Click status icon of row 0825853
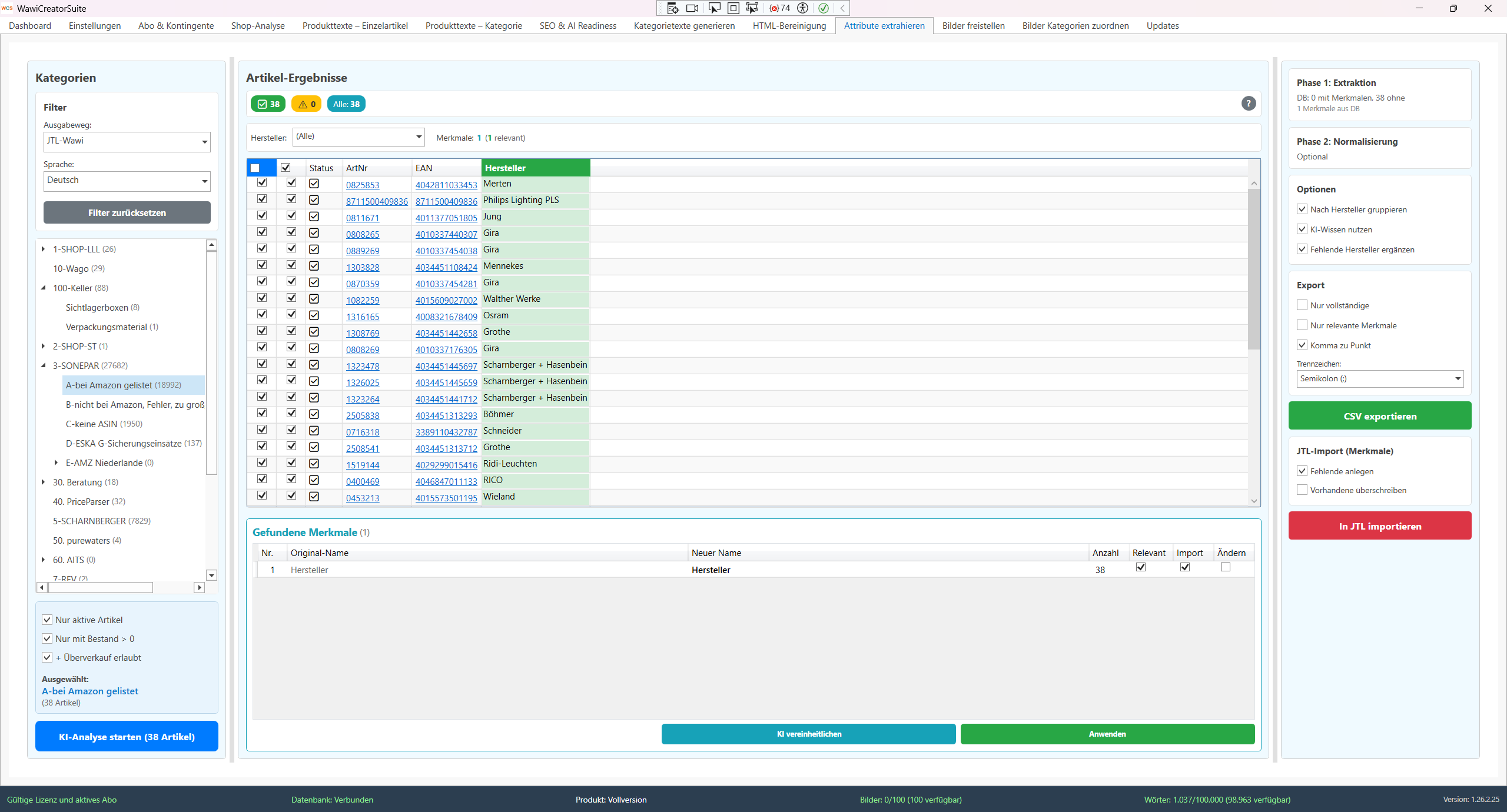 tap(314, 184)
